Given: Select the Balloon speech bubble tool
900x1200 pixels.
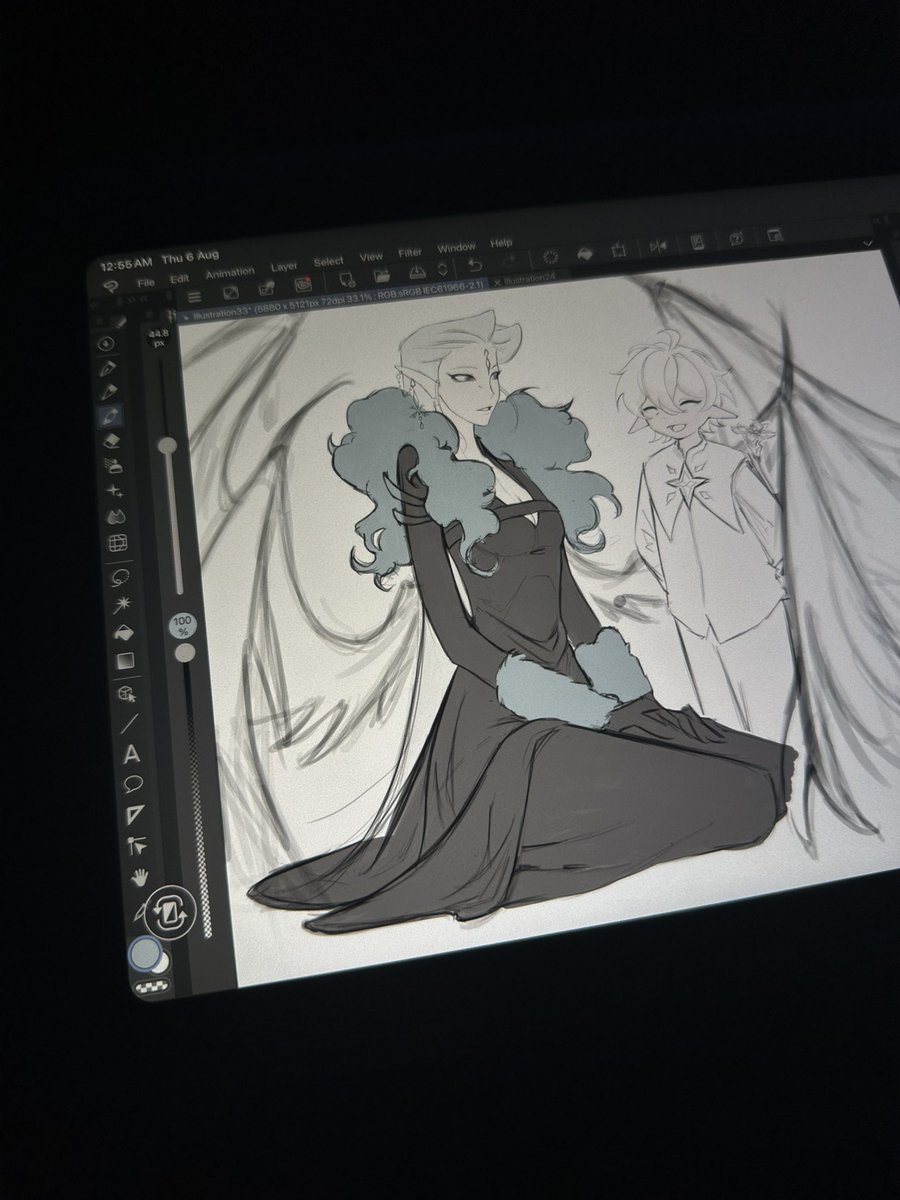Looking at the screenshot, I should (133, 784).
